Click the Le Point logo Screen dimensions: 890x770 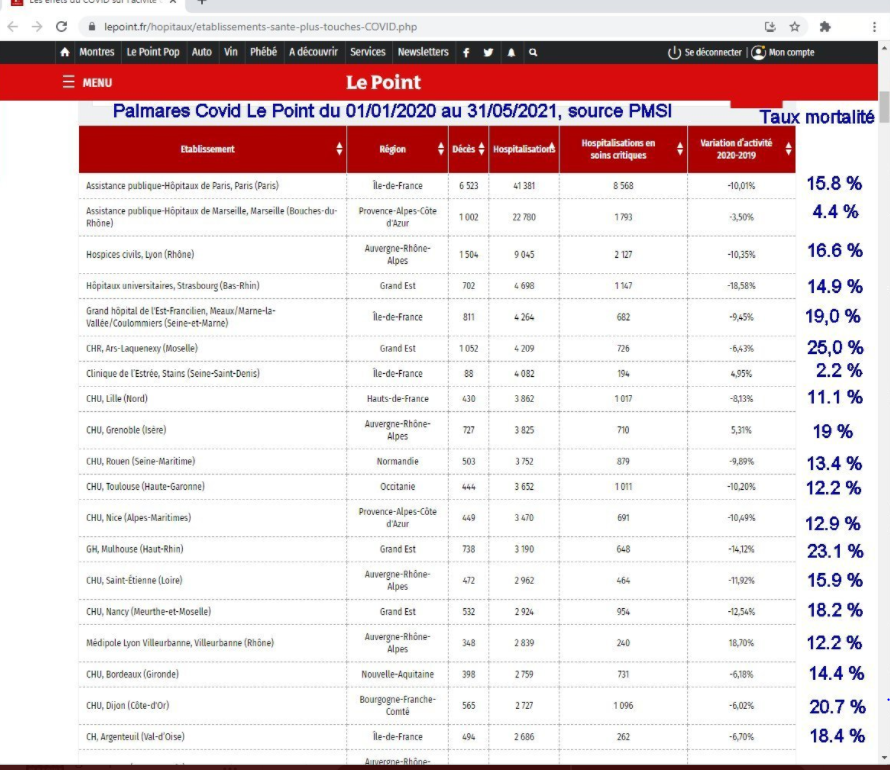(x=384, y=82)
